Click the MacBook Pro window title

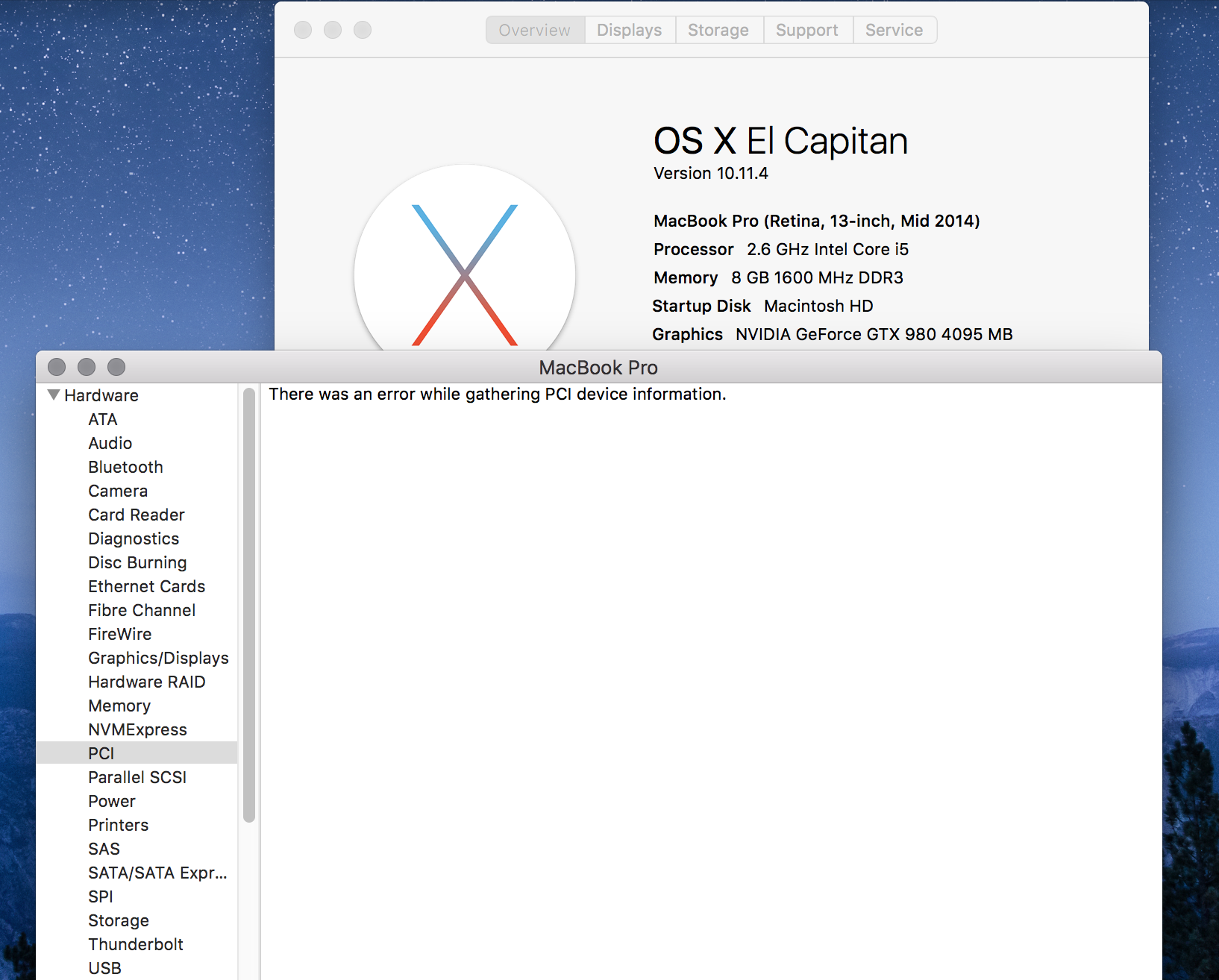pyautogui.click(x=598, y=368)
